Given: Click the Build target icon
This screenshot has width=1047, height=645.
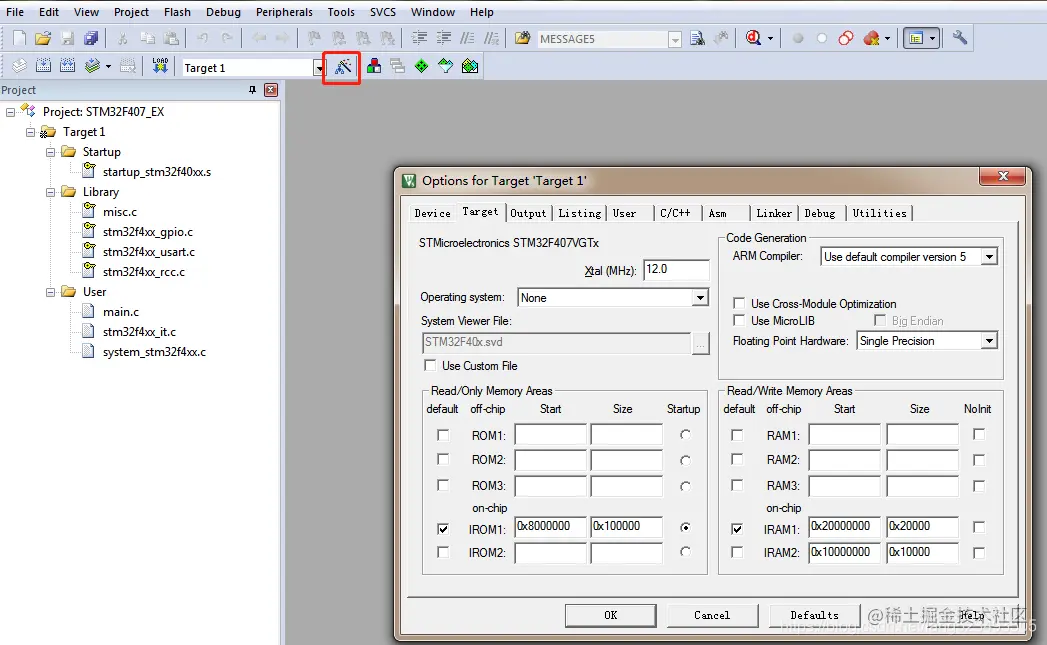Looking at the screenshot, I should click(43, 66).
